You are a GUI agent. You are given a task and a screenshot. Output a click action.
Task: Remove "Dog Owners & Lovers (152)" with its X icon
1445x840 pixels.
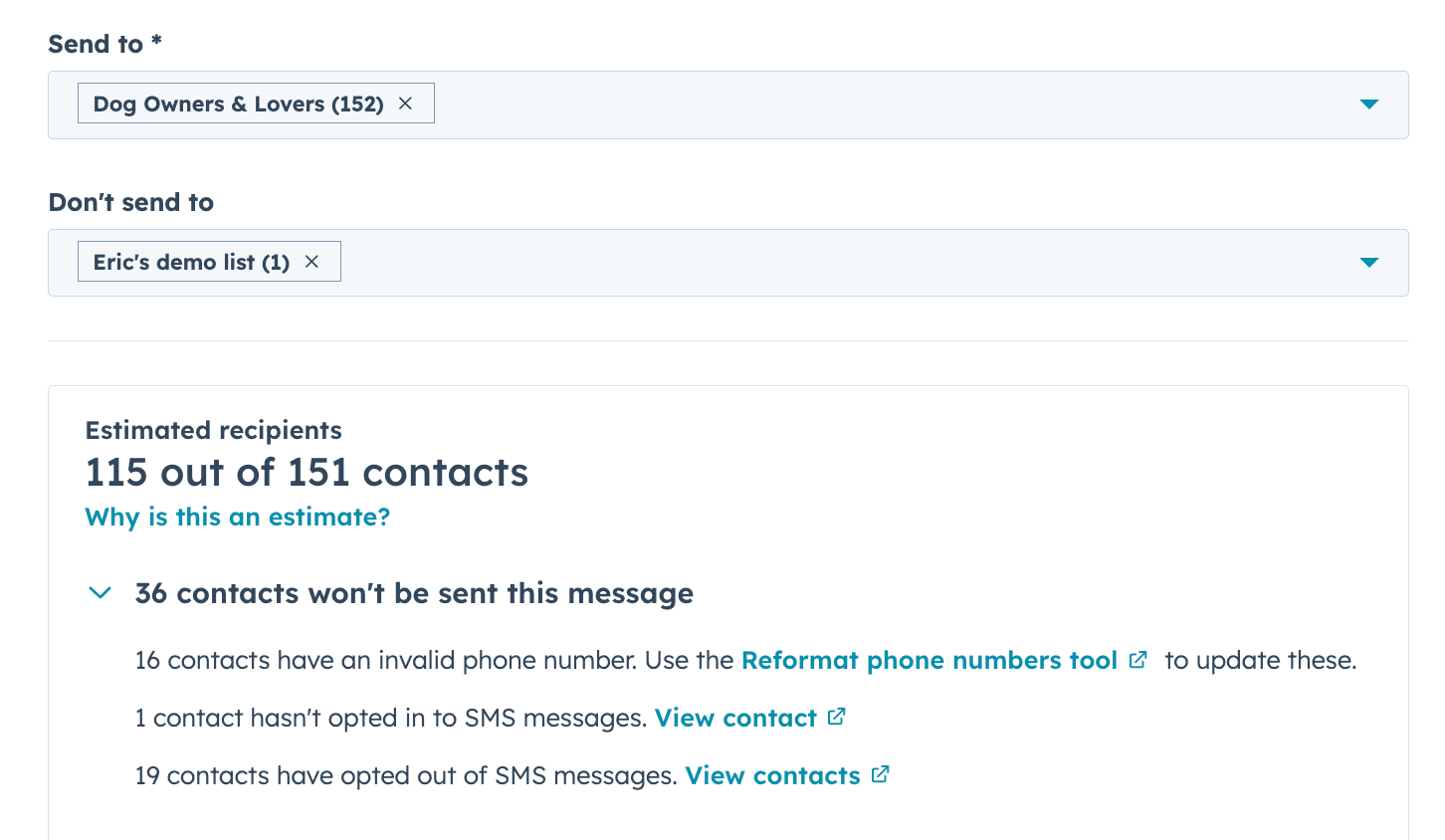point(405,103)
